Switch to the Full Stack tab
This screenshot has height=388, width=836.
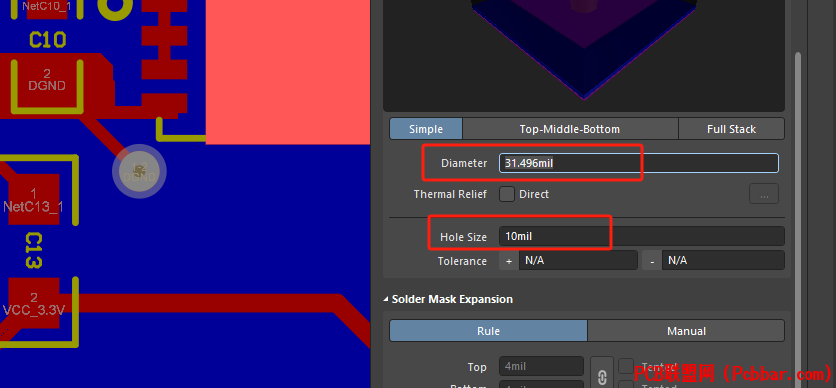tap(732, 129)
